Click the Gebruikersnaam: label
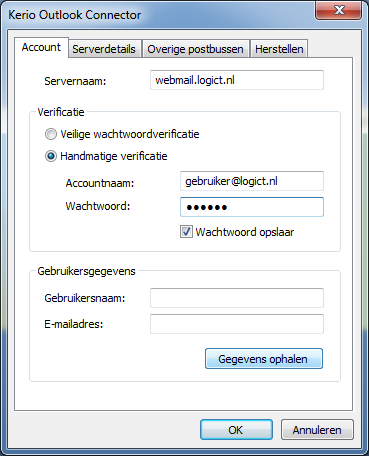The image size is (369, 456). click(85, 298)
